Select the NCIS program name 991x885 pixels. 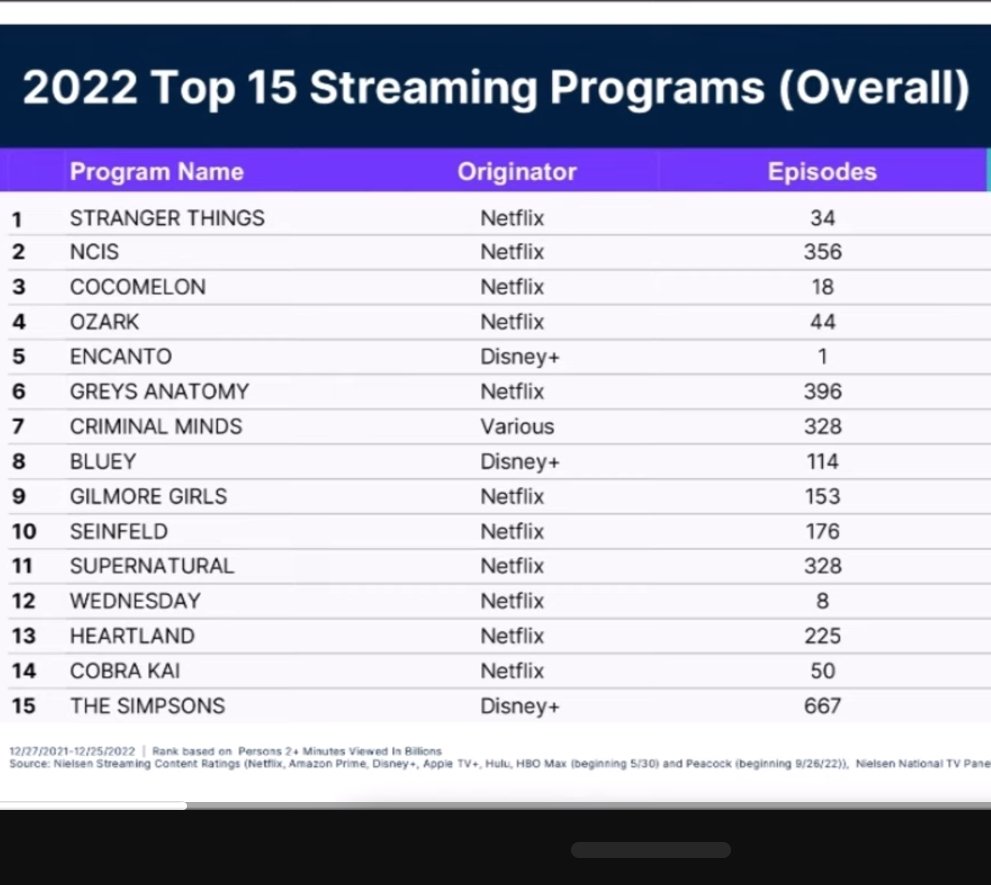click(x=94, y=252)
